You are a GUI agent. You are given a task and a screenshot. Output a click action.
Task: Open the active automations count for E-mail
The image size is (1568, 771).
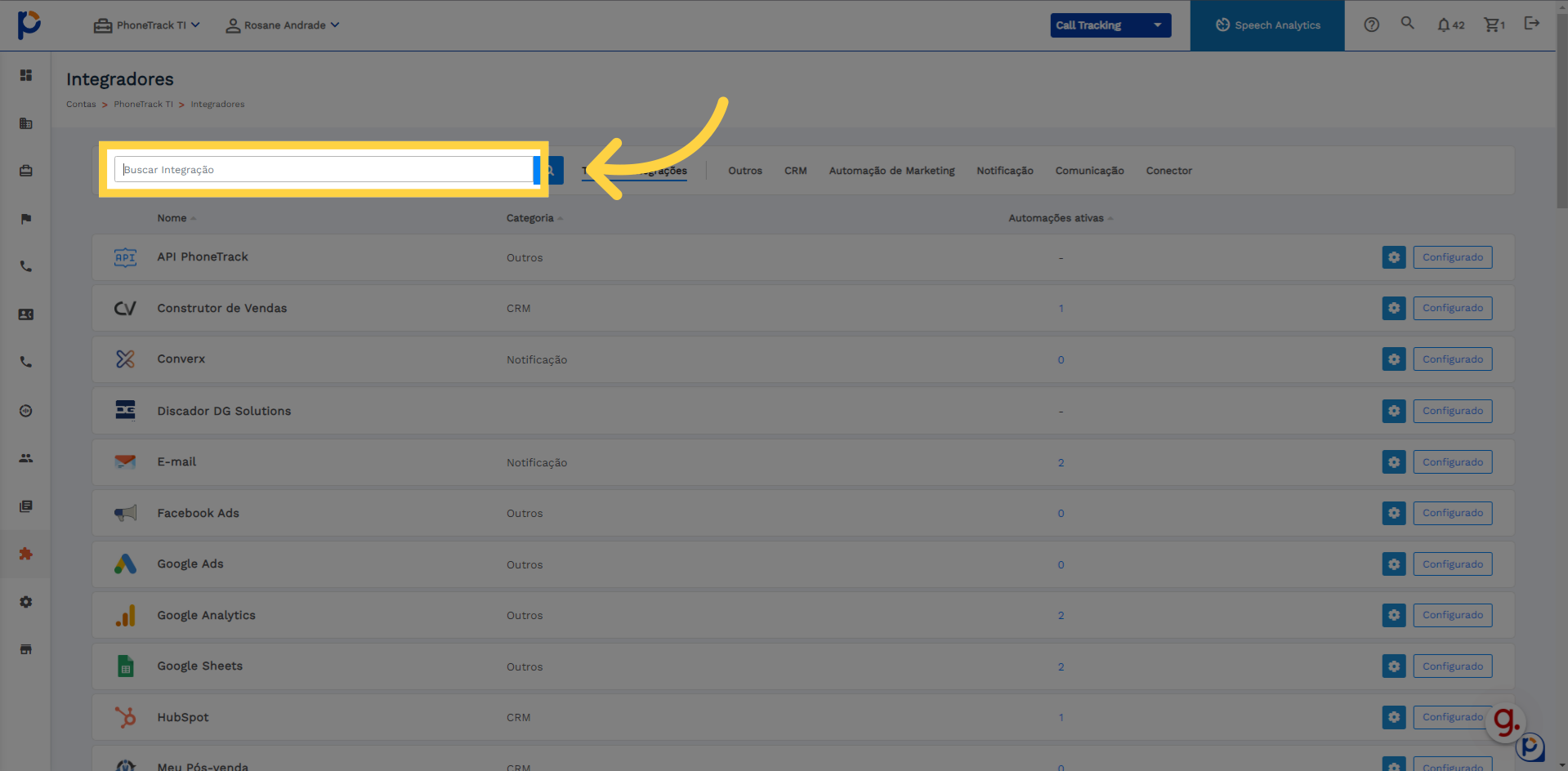[1061, 463]
